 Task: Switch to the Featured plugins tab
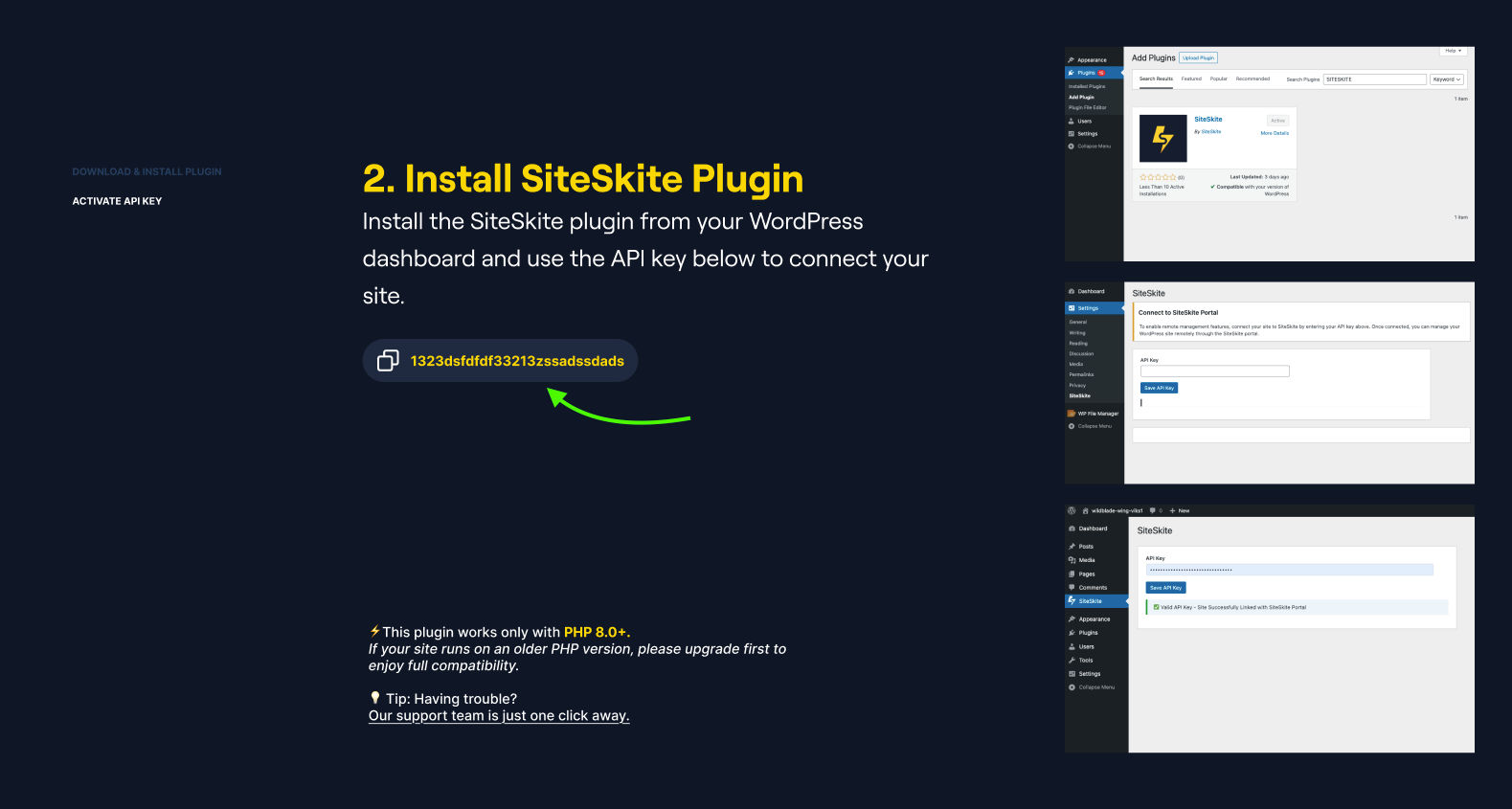1191,79
